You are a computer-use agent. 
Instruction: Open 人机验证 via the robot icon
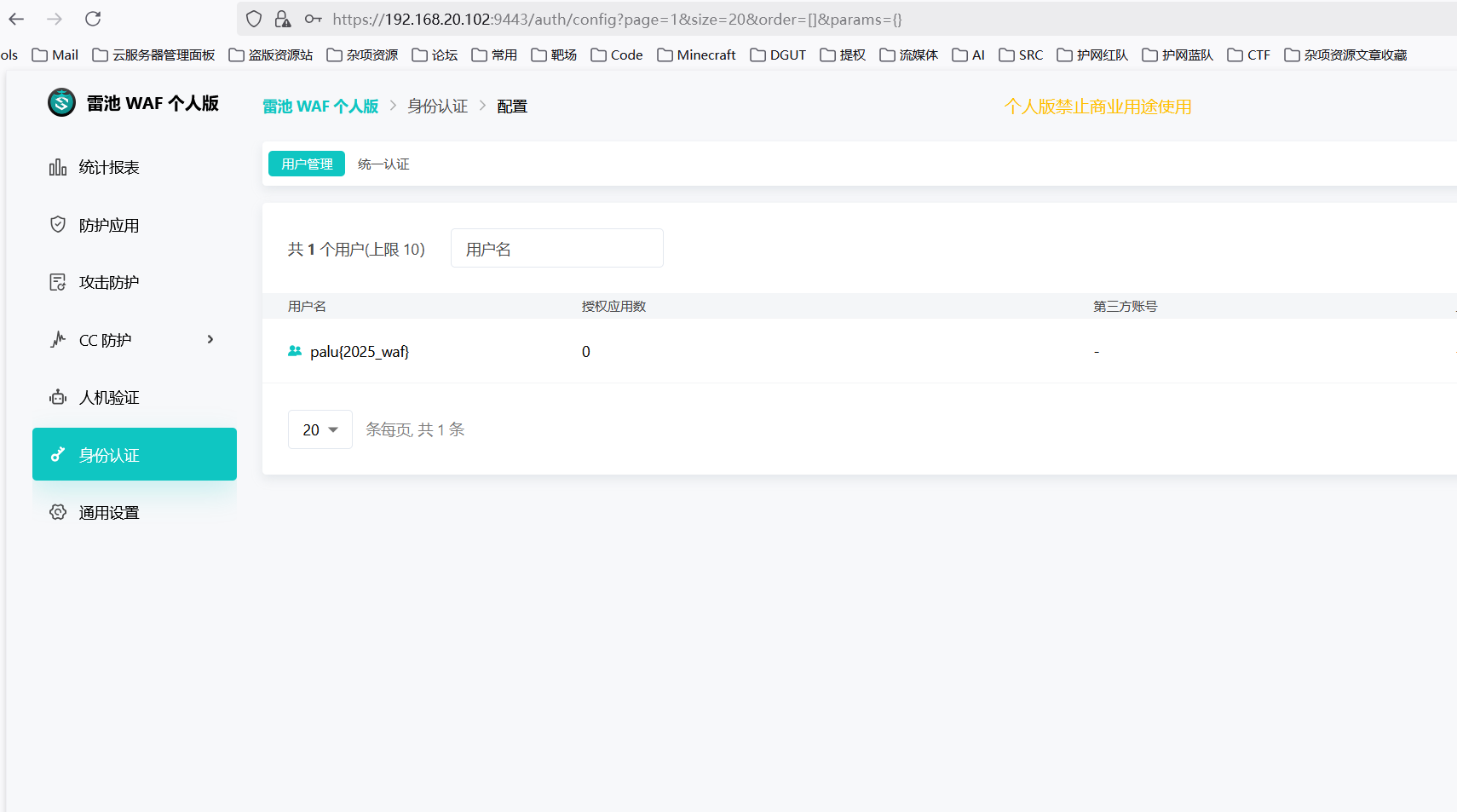pos(58,397)
